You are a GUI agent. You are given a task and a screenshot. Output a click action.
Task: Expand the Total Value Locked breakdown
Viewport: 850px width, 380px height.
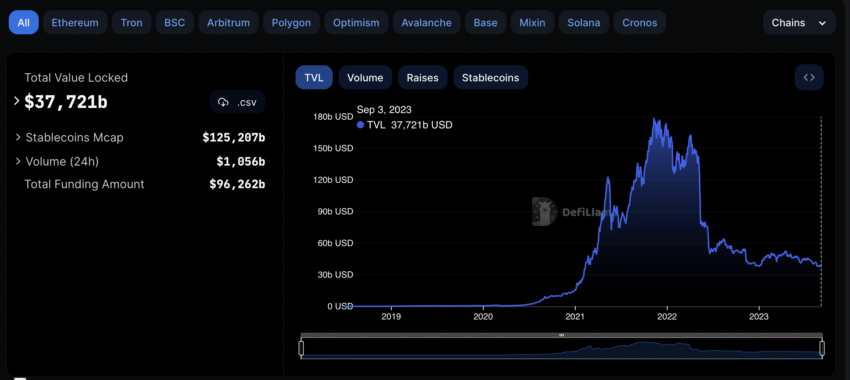pos(17,101)
